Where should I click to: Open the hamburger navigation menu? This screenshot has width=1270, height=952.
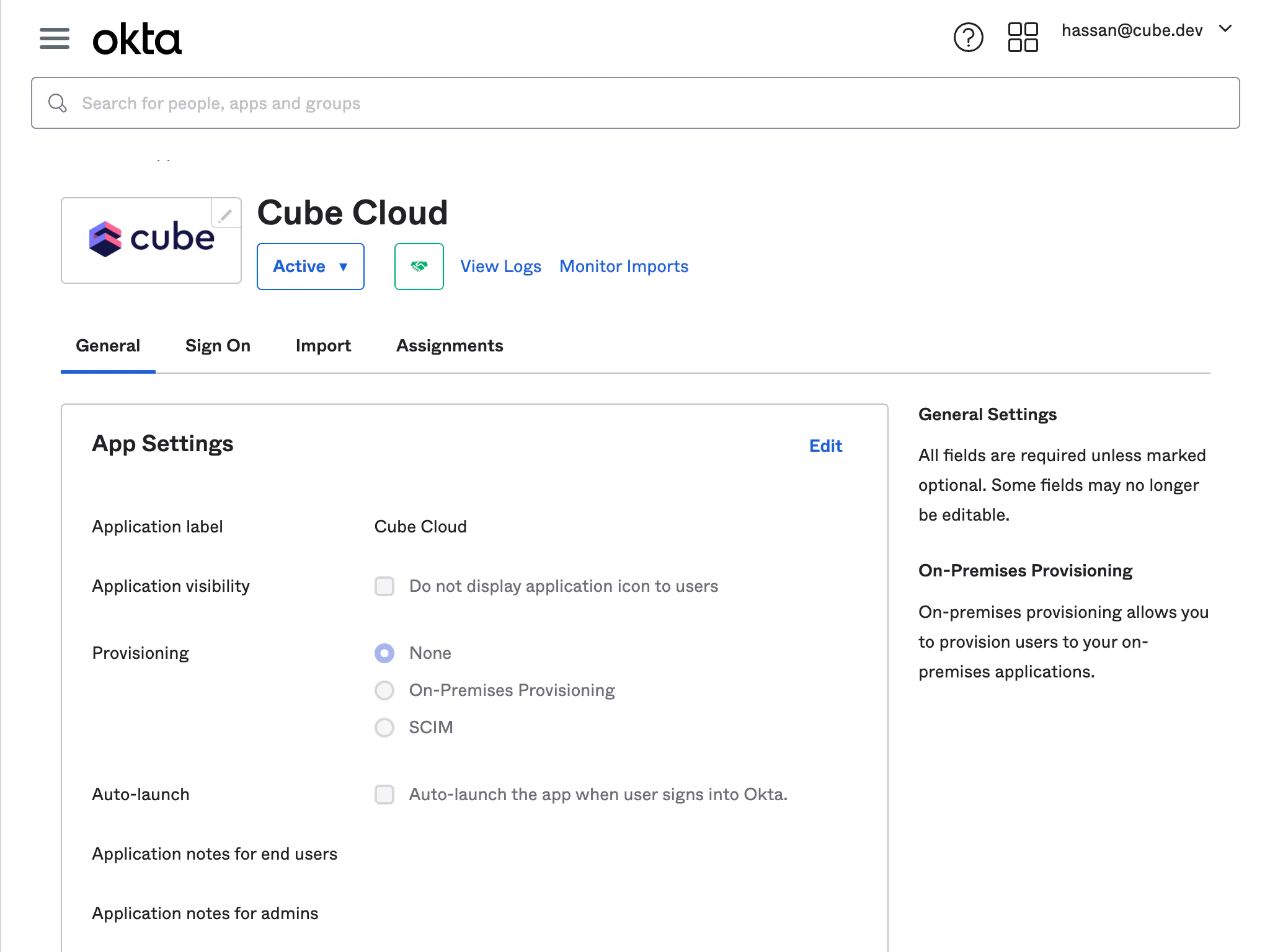coord(55,38)
